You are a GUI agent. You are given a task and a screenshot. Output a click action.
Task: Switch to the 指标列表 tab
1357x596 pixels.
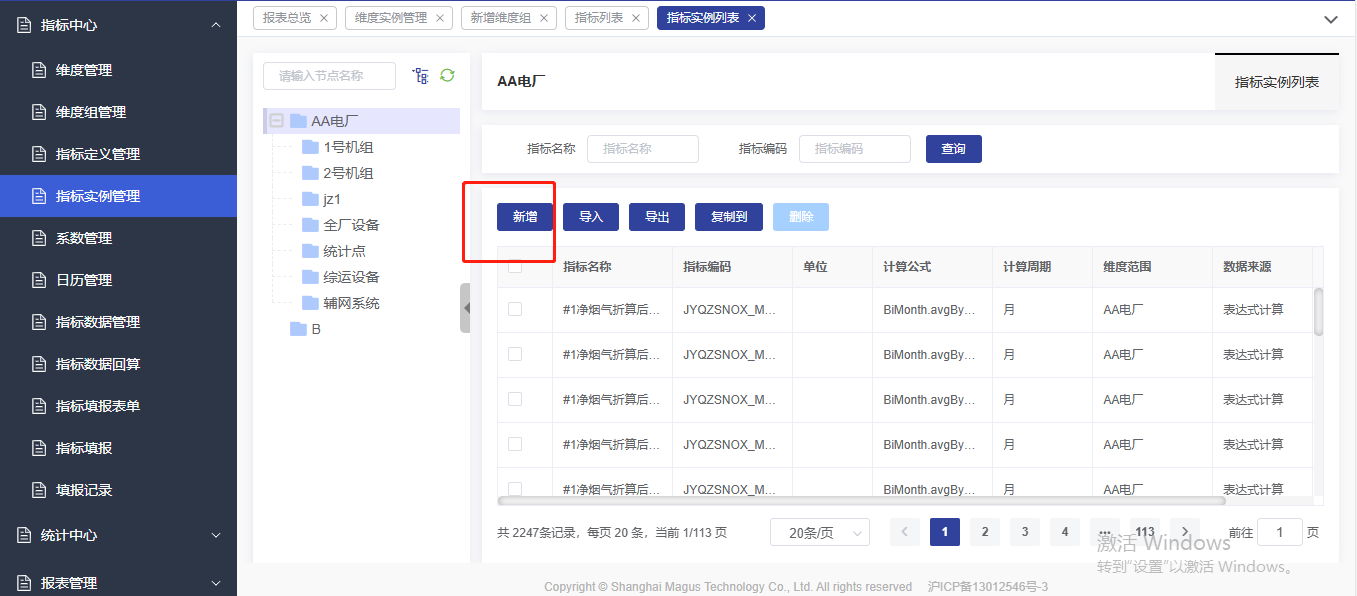click(x=597, y=18)
